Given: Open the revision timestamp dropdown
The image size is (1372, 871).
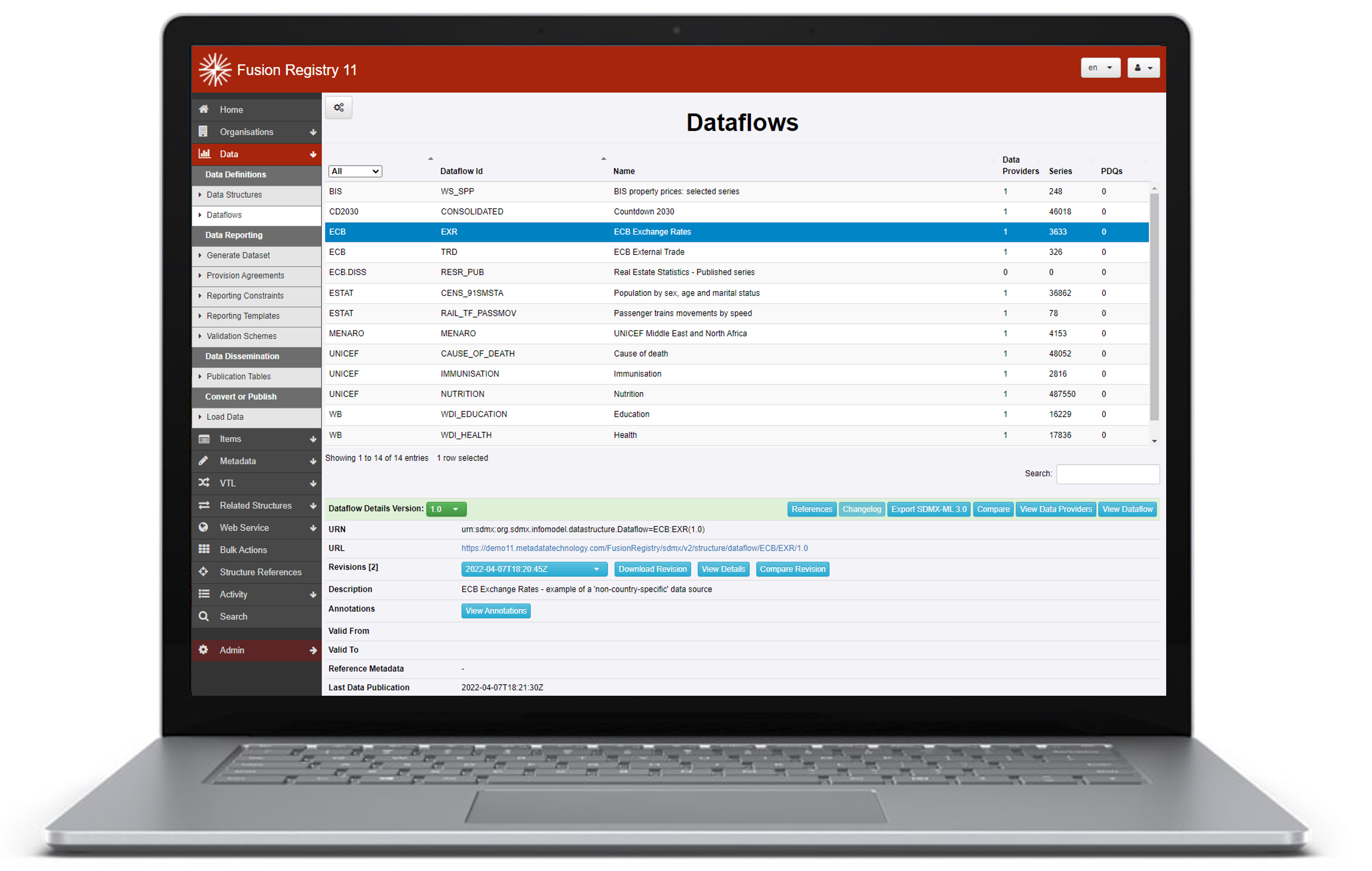Looking at the screenshot, I should [533, 569].
